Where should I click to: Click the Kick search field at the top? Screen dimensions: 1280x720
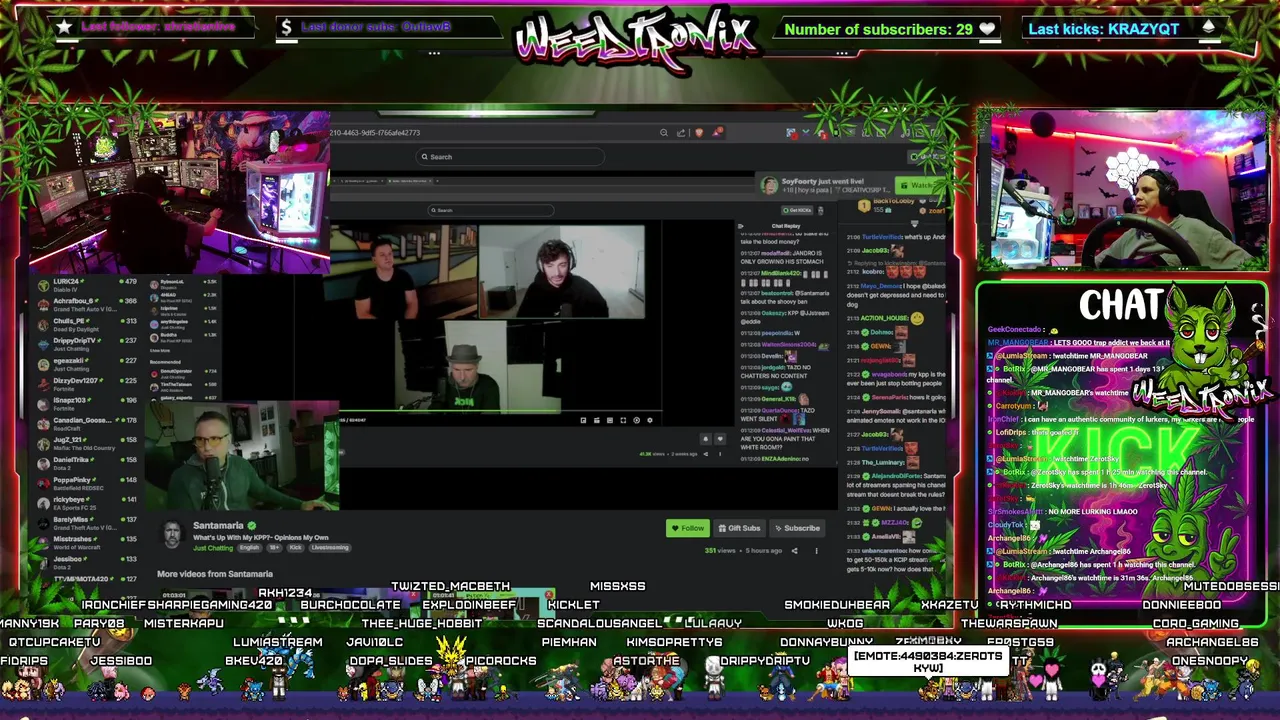click(x=510, y=157)
